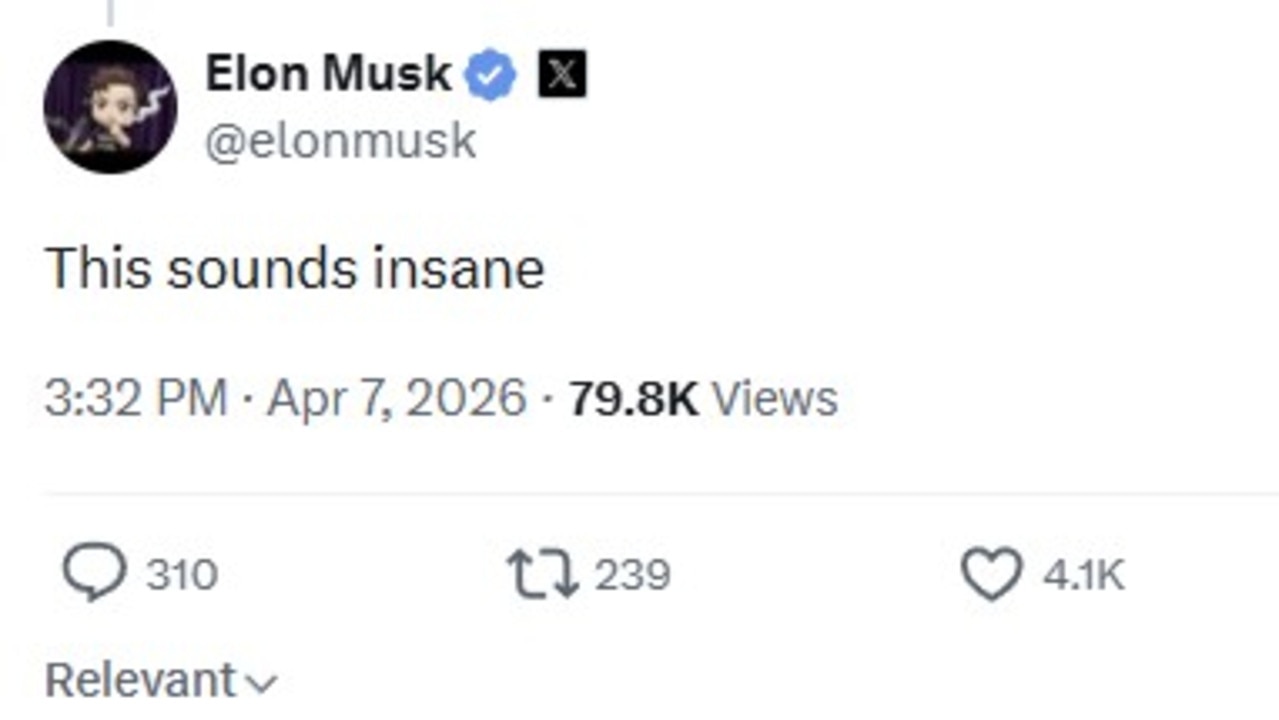Open the @elonmusk handle link
The image size is (1279, 720).
pos(340,141)
